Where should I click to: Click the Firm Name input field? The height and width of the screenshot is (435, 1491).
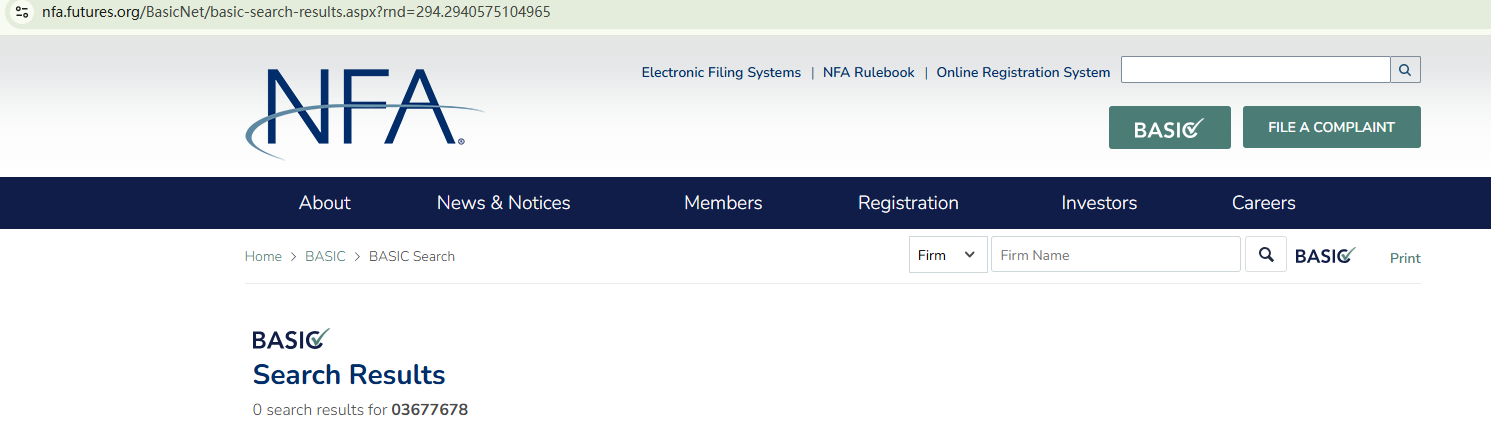tap(1115, 255)
